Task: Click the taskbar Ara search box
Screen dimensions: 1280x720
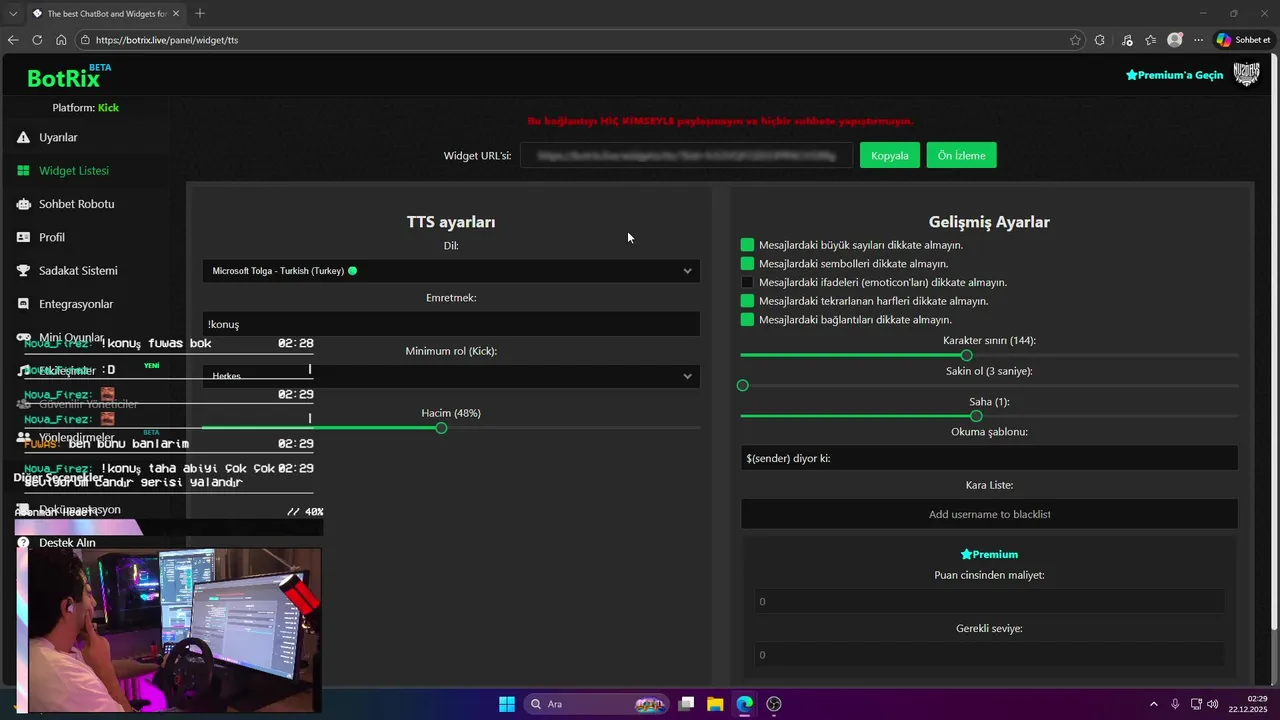Action: tap(596, 704)
